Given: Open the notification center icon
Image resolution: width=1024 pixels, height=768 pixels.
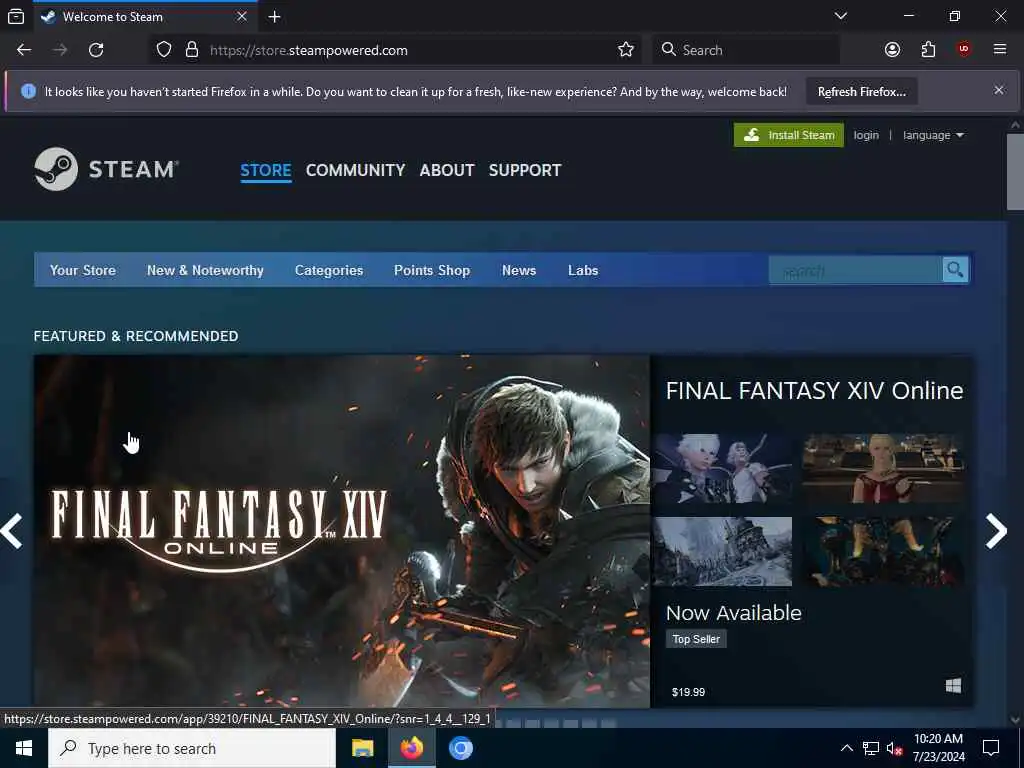Looking at the screenshot, I should [x=991, y=748].
